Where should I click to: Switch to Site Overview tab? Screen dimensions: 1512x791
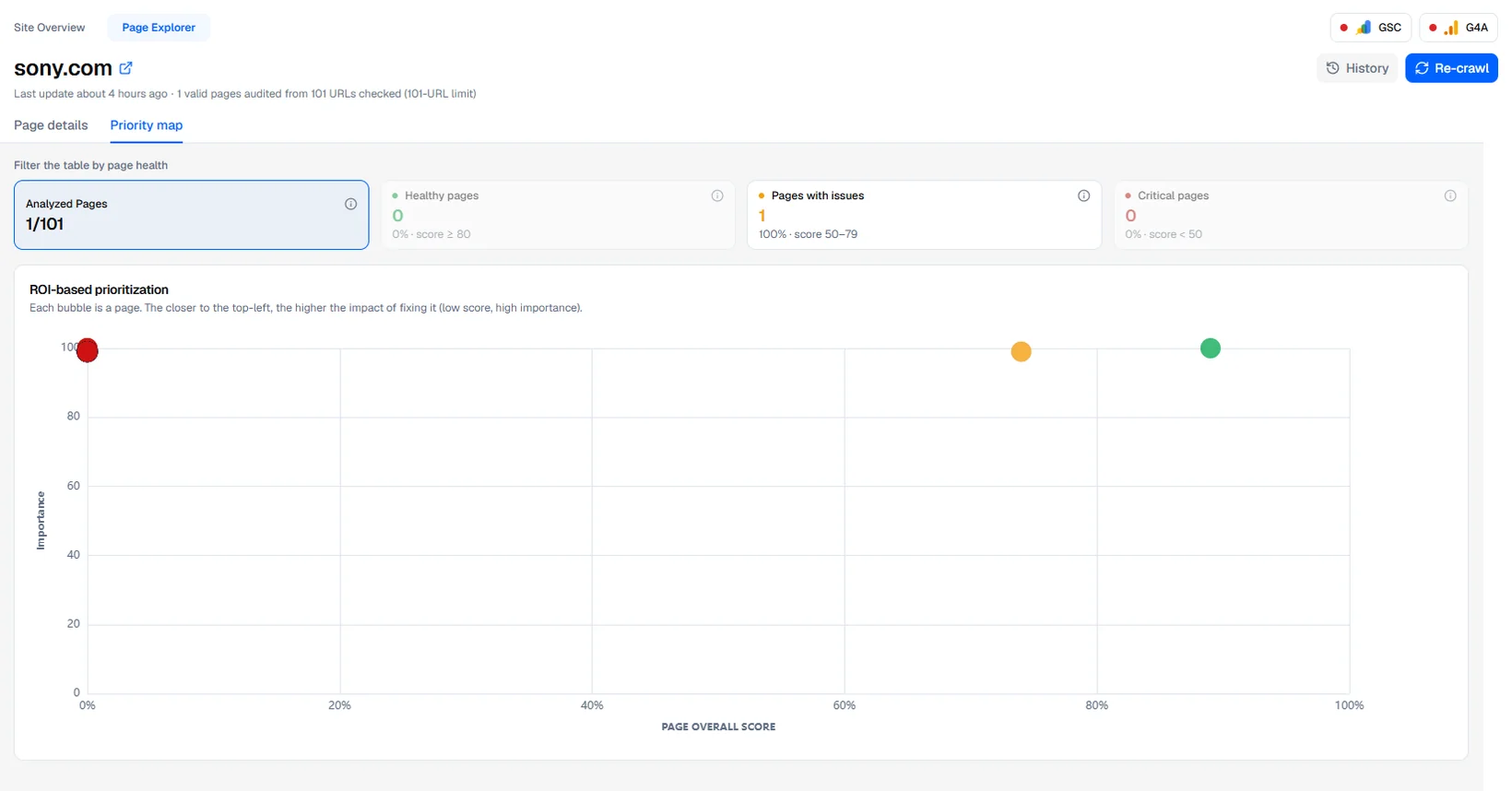click(50, 28)
